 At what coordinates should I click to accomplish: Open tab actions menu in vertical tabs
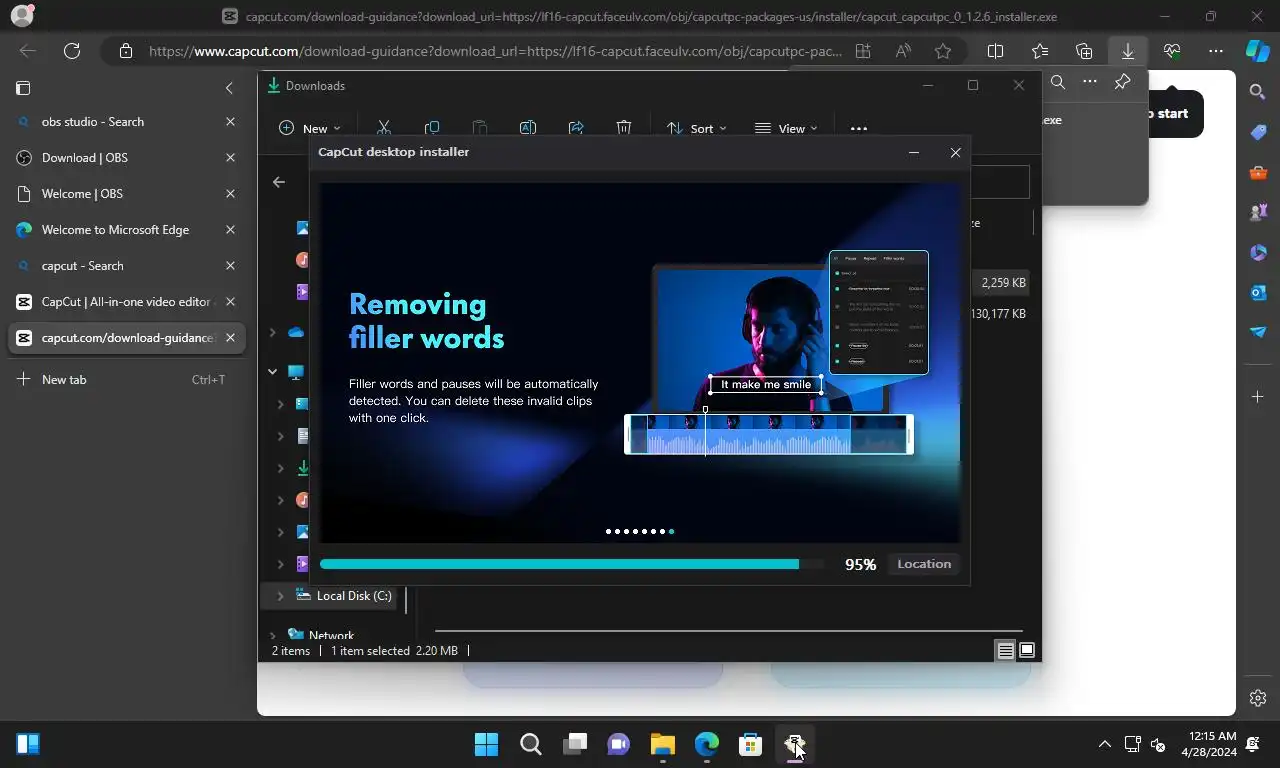pos(24,88)
